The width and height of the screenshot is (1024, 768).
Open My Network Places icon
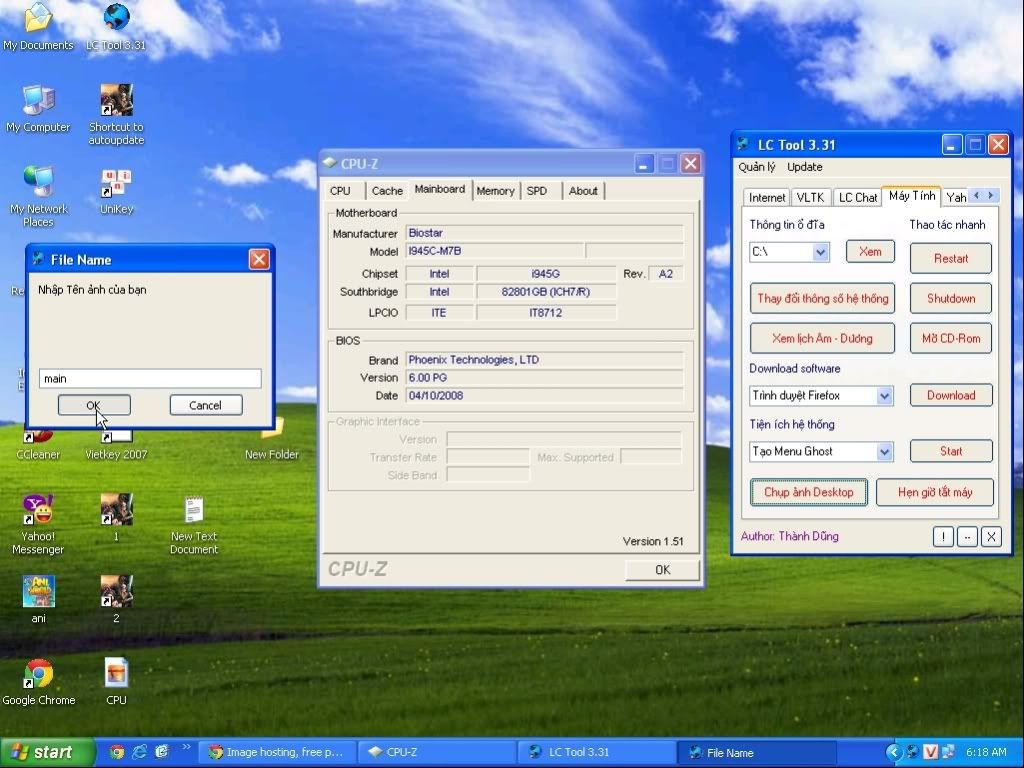pyautogui.click(x=38, y=196)
